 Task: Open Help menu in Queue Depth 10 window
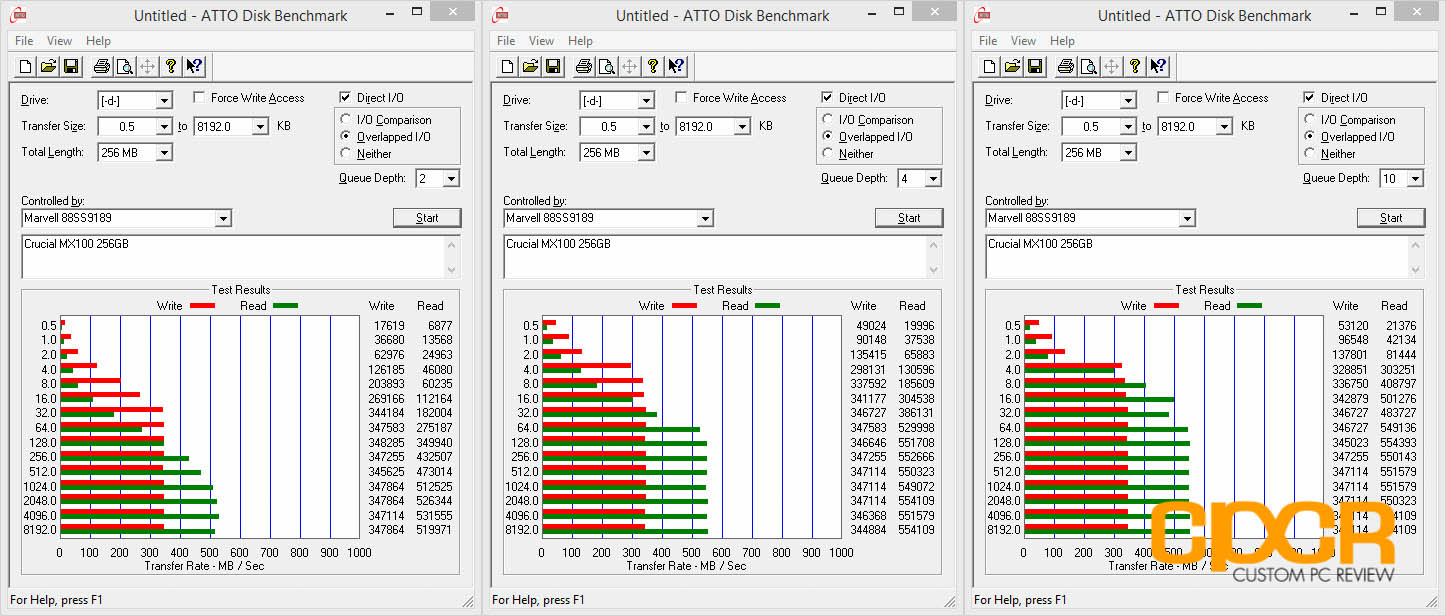coord(1062,41)
